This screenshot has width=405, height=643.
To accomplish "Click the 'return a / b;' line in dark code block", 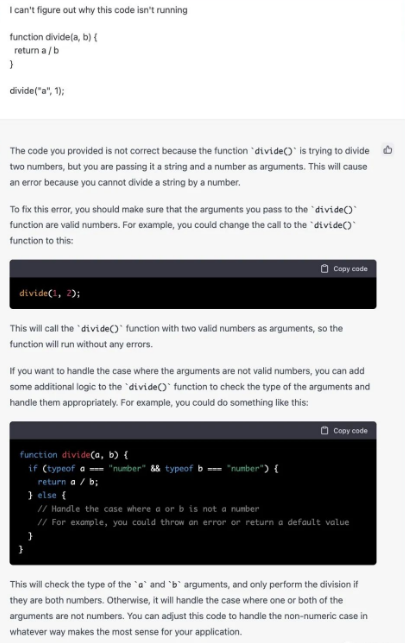I will (x=68, y=482).
